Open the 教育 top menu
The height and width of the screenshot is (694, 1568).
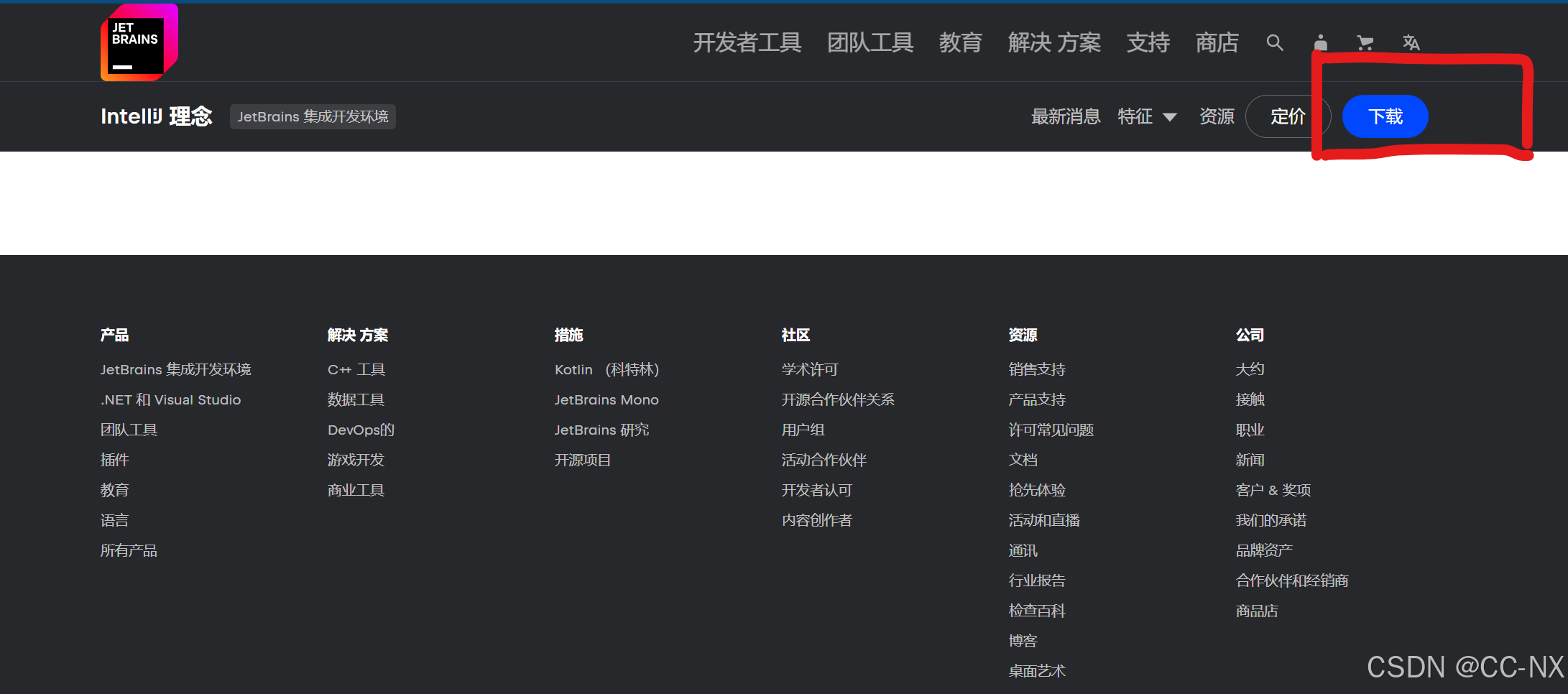[x=961, y=42]
